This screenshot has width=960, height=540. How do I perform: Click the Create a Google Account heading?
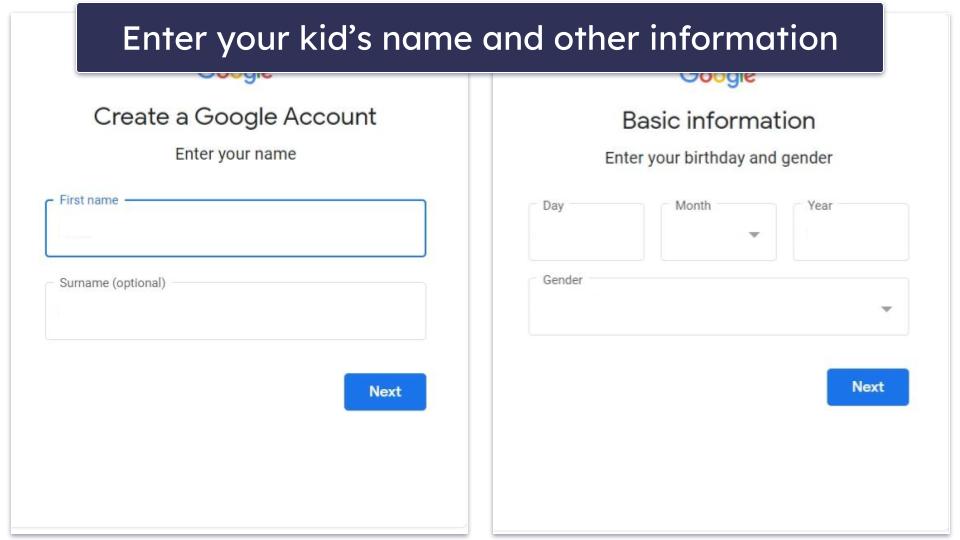click(x=235, y=117)
